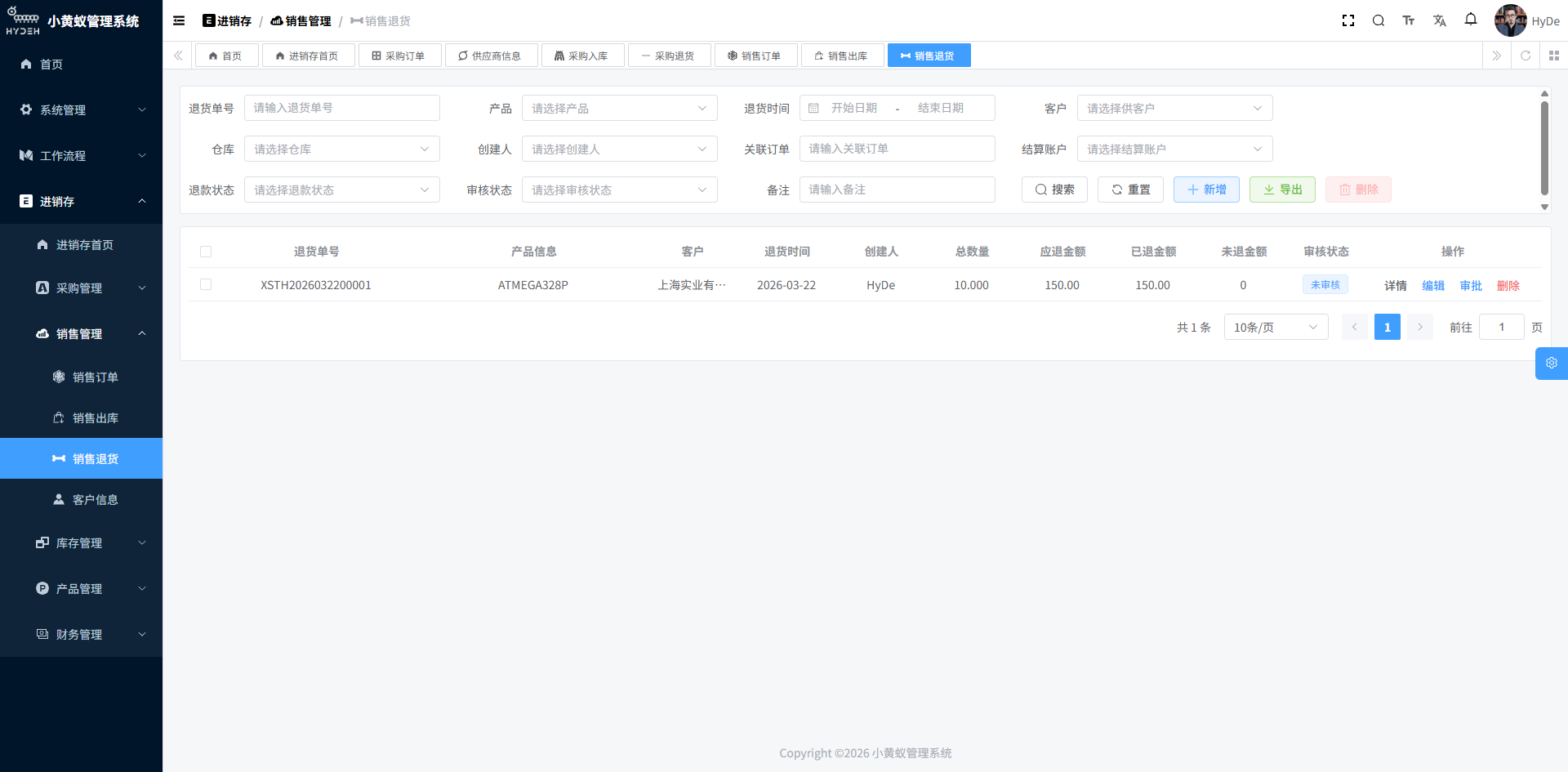Collapse the 销售管理 submenu
The width and height of the screenshot is (1568, 772).
coord(81,334)
